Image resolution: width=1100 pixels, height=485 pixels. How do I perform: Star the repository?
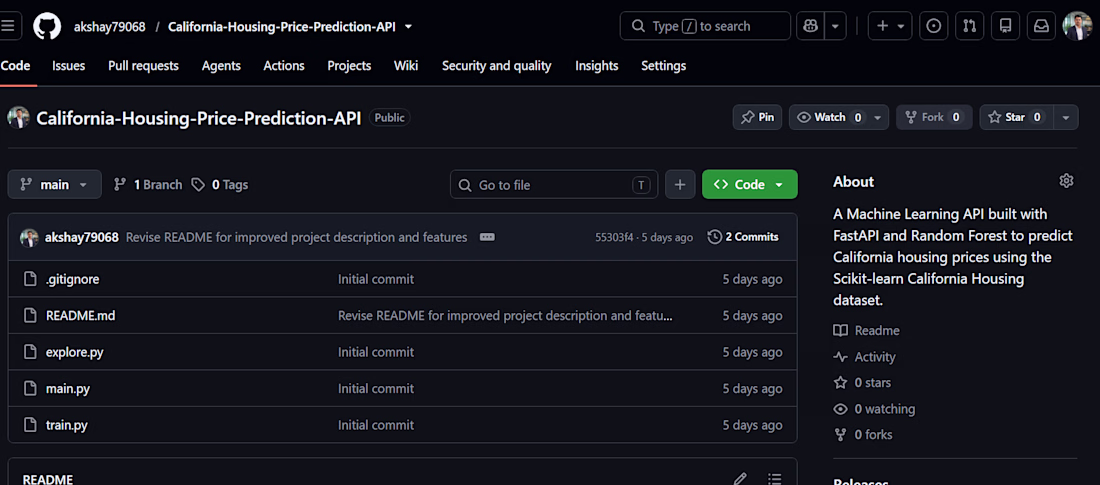(1015, 117)
